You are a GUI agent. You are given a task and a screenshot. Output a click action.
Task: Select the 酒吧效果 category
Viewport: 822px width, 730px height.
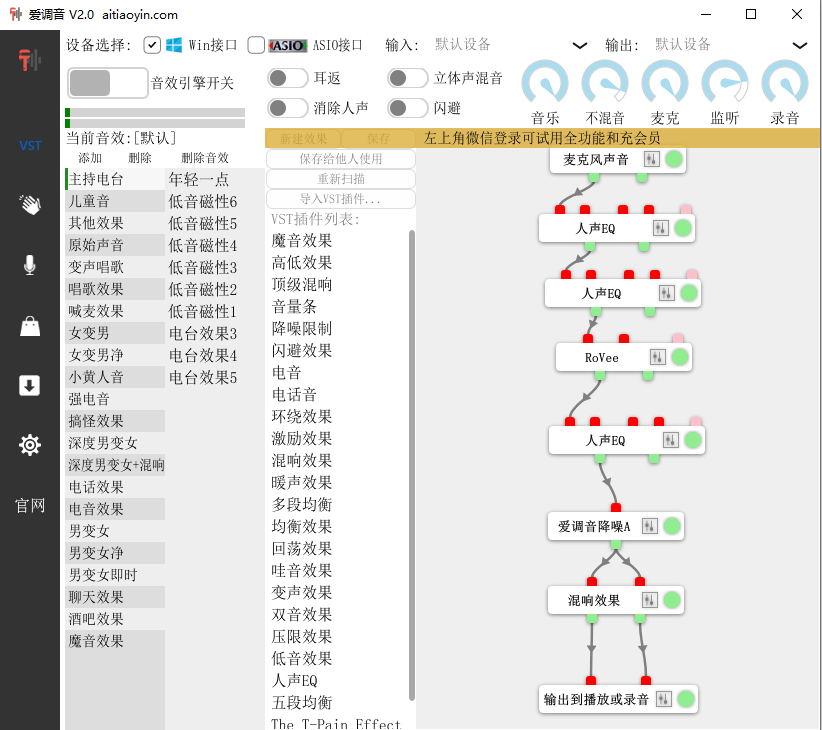point(115,619)
